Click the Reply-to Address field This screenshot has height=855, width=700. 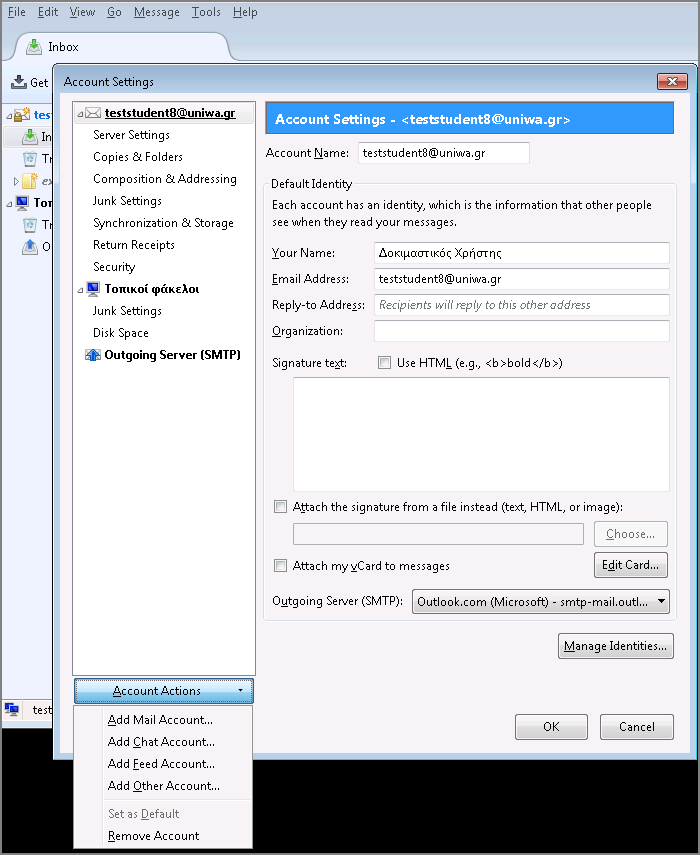click(522, 305)
